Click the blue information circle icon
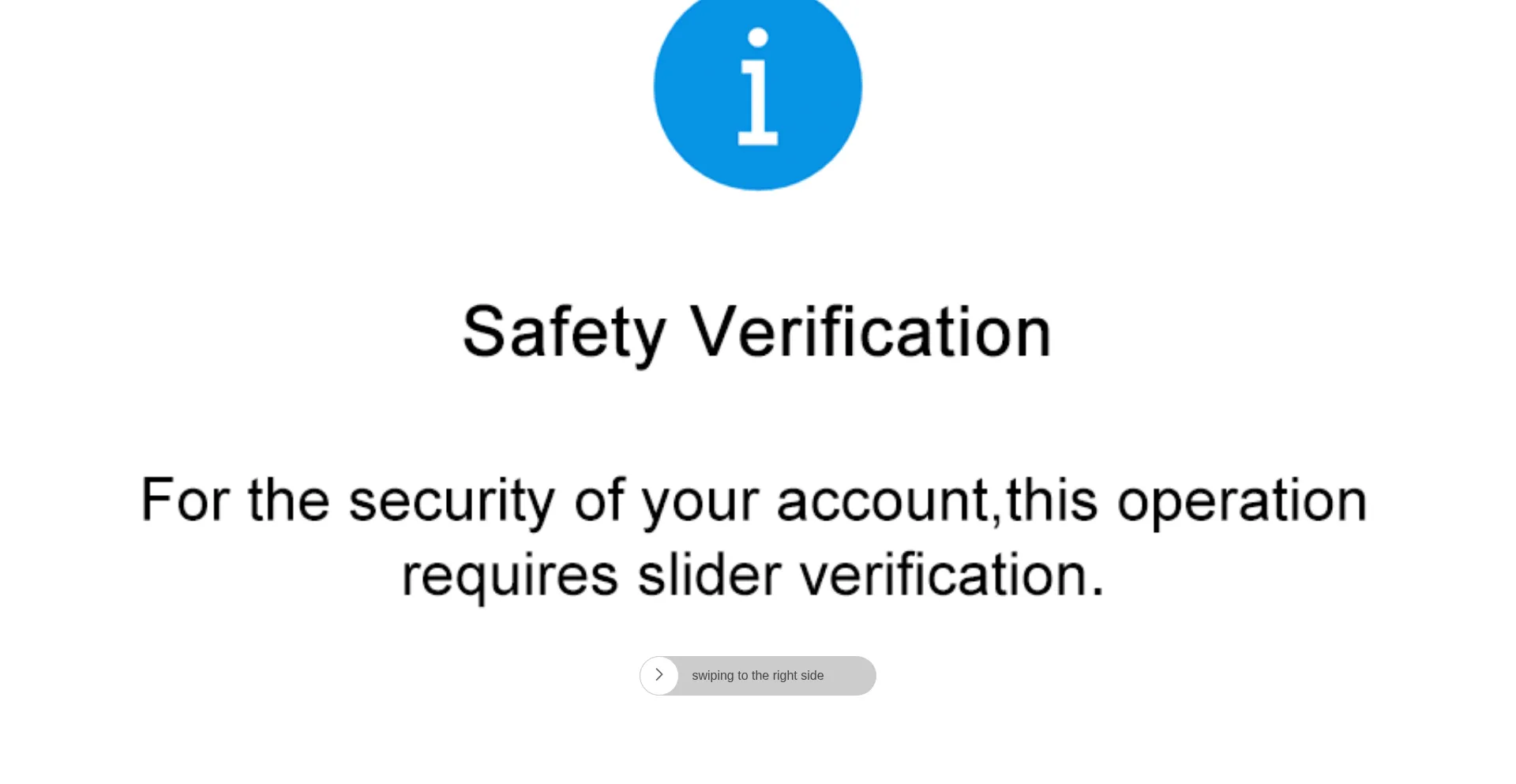This screenshot has width=1516, height=784. click(x=695, y=118)
